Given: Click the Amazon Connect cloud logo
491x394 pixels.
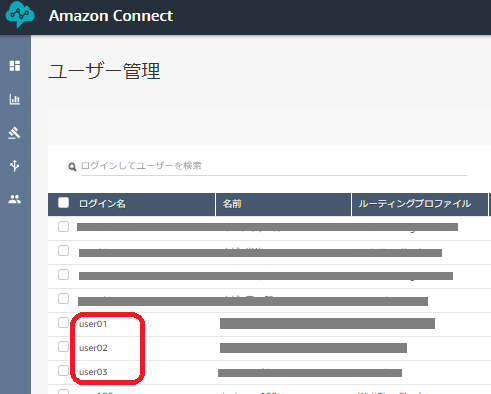Looking at the screenshot, I should (x=20, y=14).
